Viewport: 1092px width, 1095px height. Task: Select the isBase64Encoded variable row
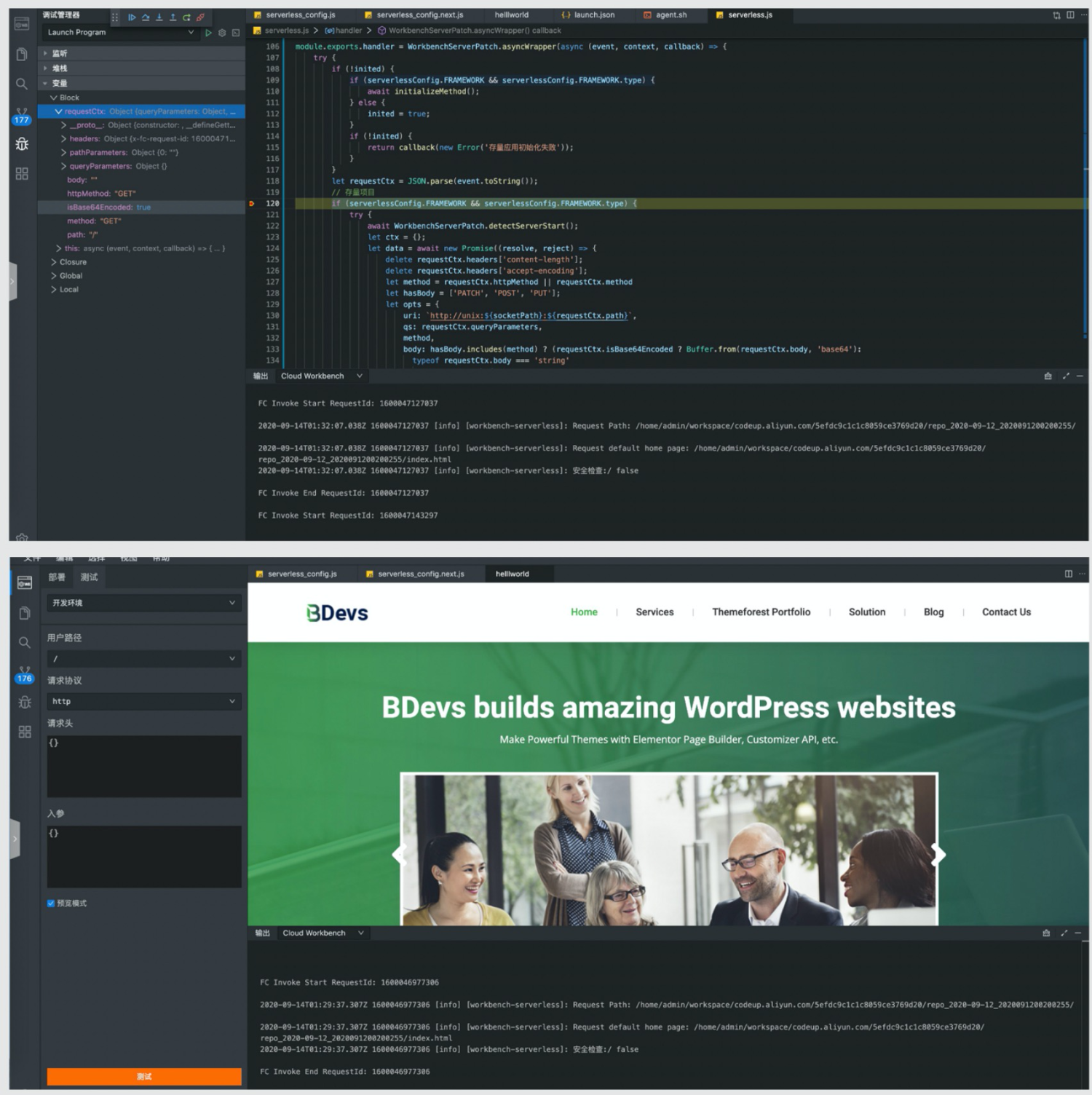coord(141,207)
